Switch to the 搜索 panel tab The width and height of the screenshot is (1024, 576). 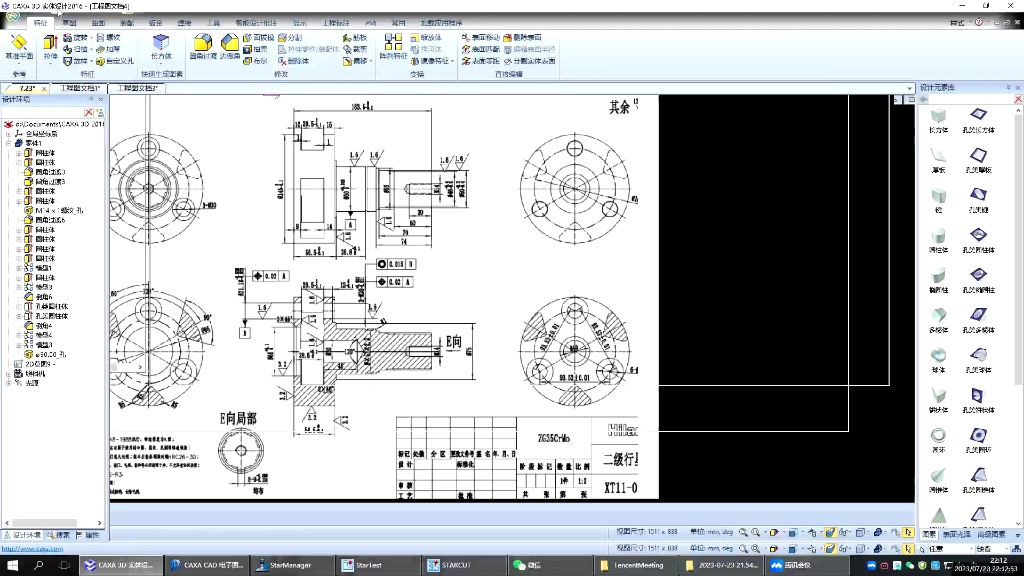click(58, 535)
